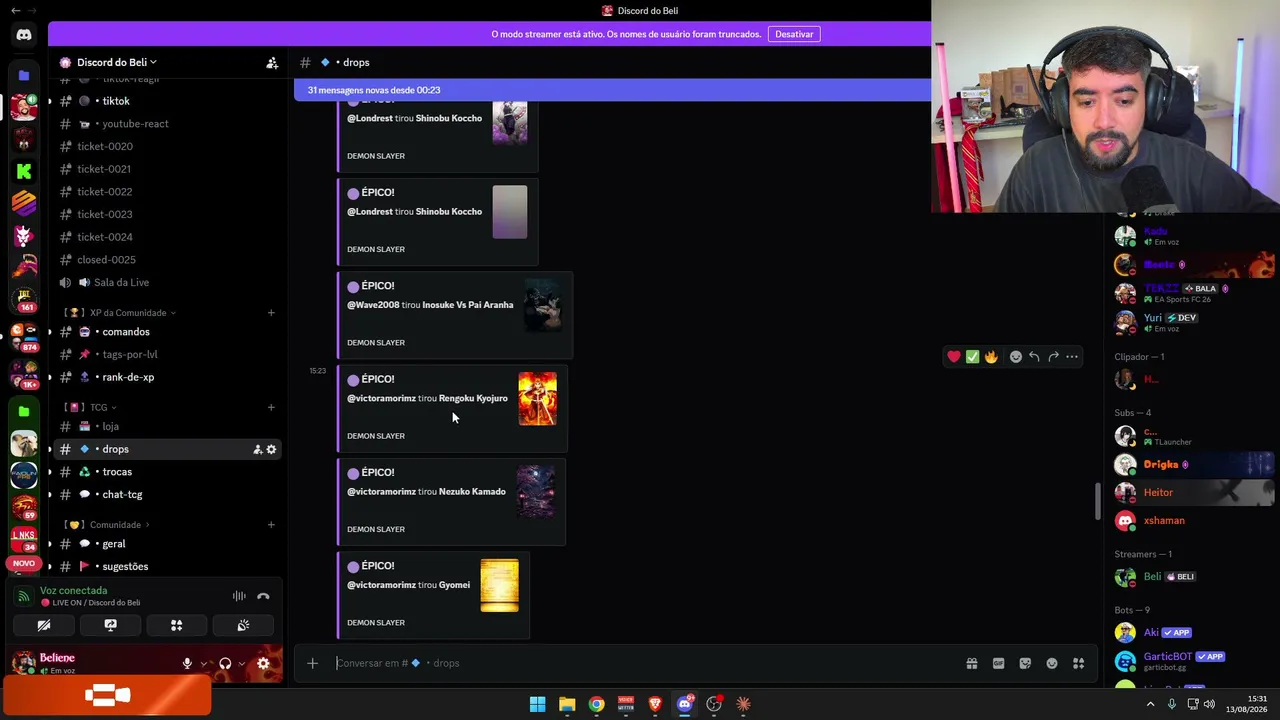This screenshot has height=720, width=1280.
Task: Reply to the hovered message
Action: coord(1034,357)
